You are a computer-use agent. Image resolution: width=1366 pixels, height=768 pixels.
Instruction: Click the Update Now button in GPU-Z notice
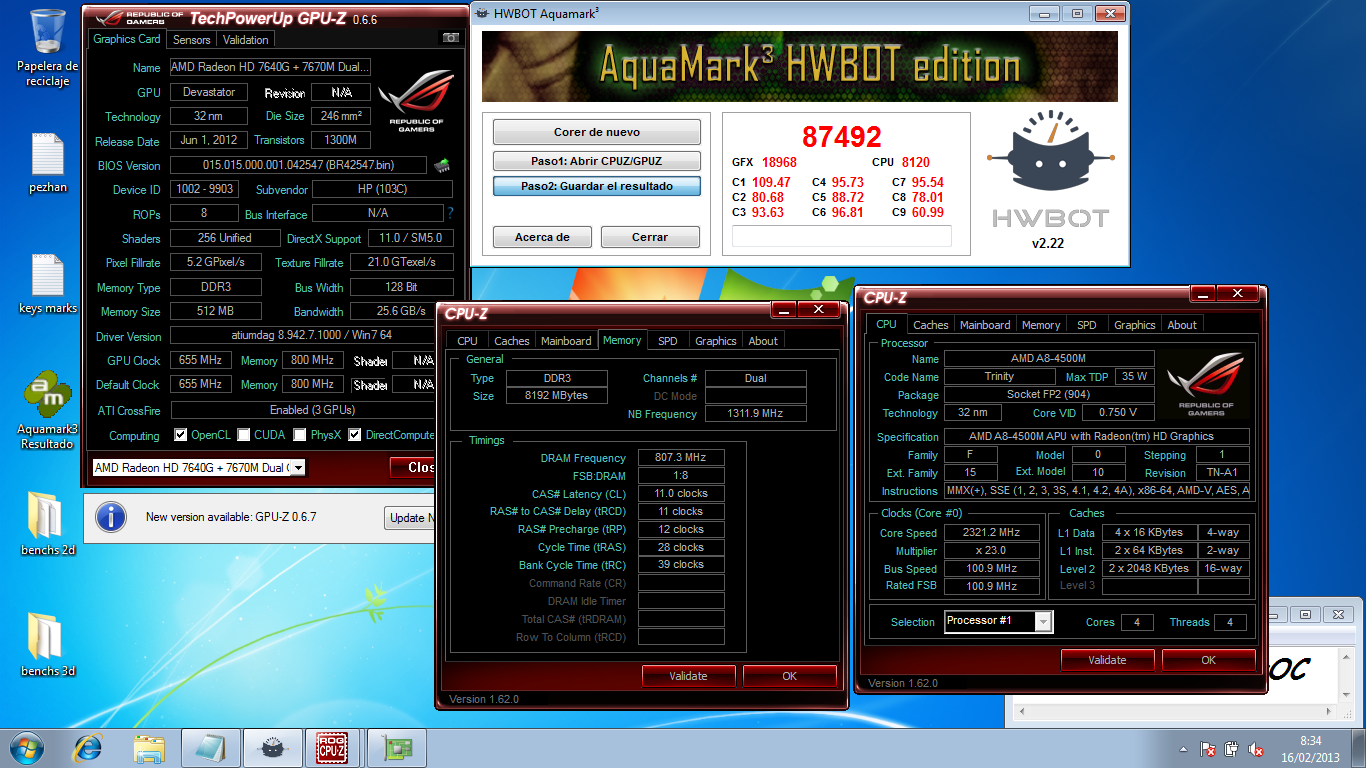pos(410,518)
